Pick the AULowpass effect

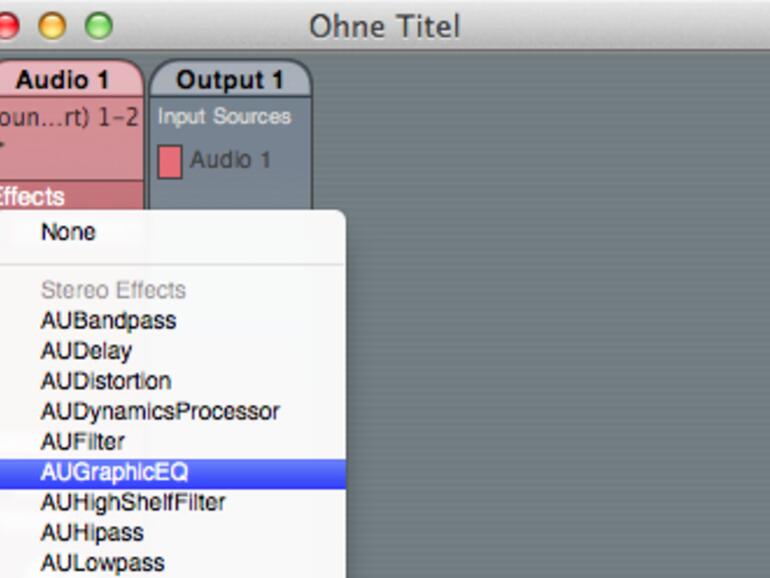point(102,562)
